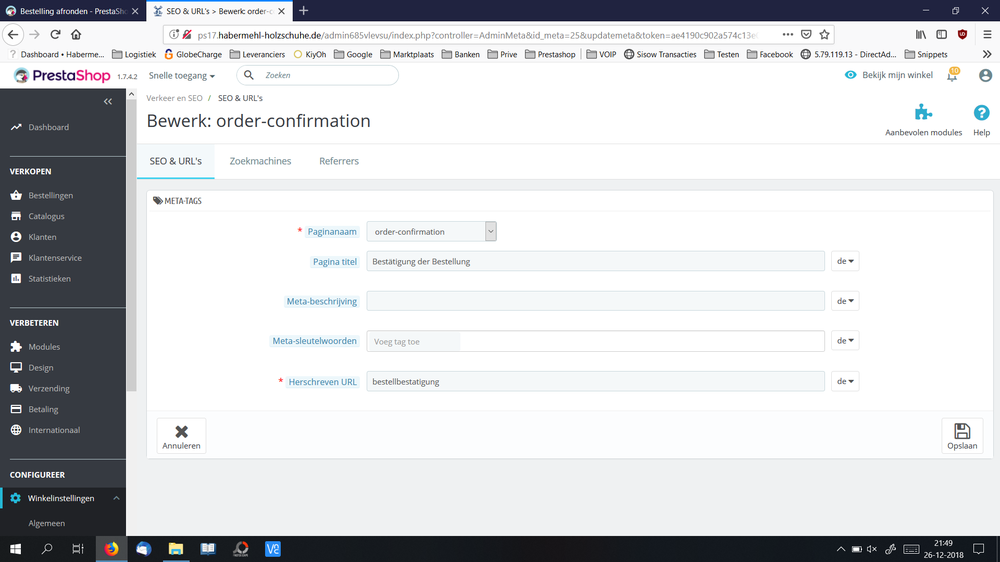
Task: Click the sidebar scrollbar
Action: pyautogui.click(x=131, y=245)
